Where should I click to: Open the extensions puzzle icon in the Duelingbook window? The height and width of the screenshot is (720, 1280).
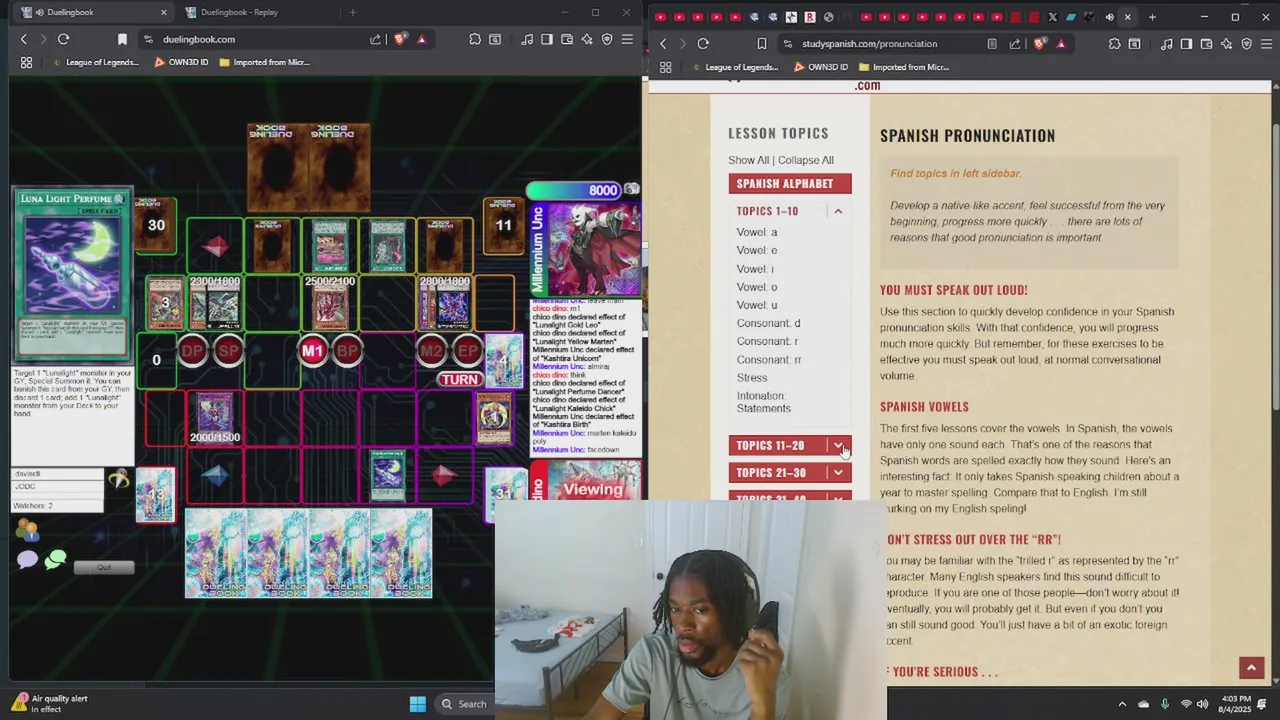475,39
